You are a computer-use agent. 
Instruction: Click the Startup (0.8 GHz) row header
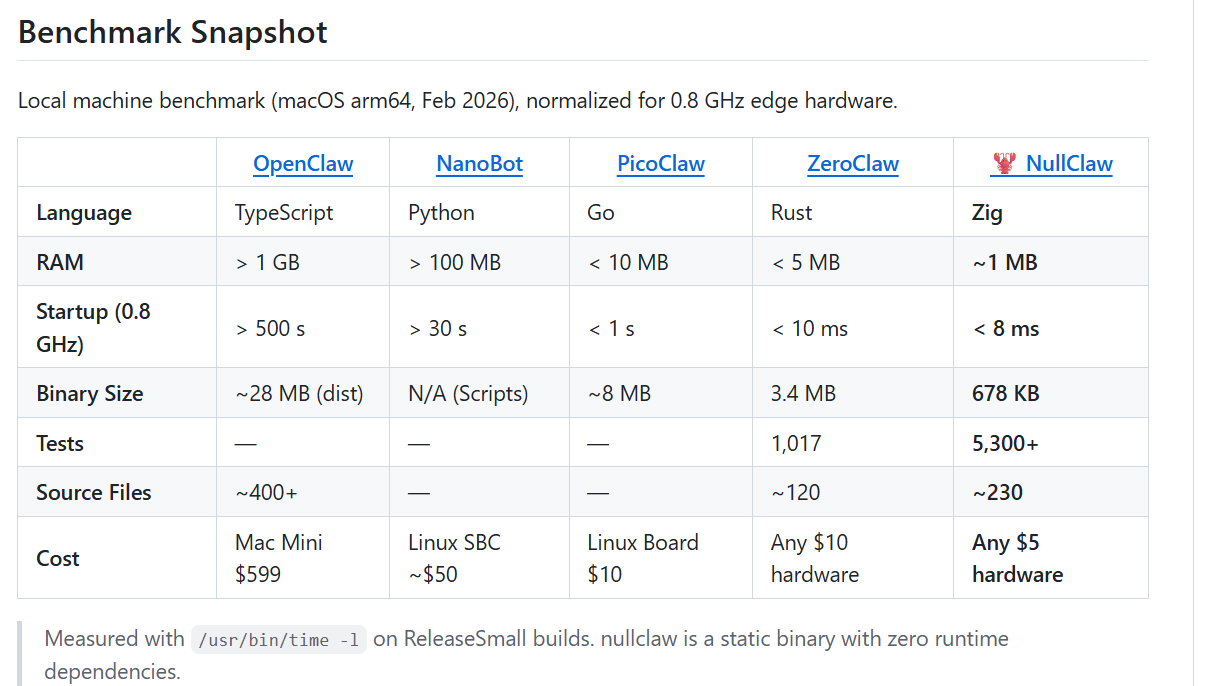93,328
